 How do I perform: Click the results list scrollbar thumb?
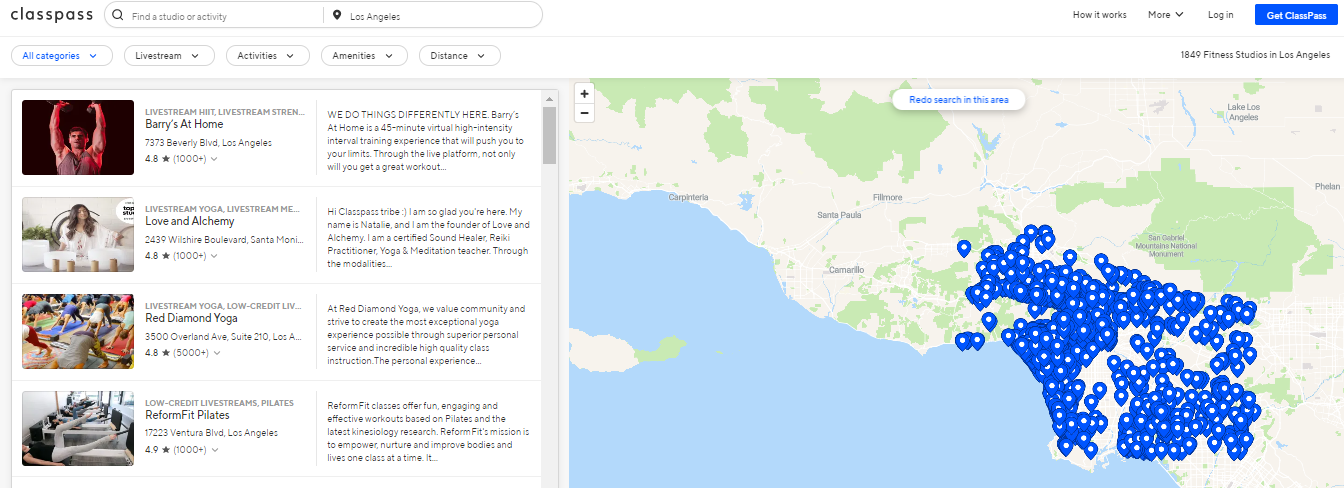tap(549, 135)
